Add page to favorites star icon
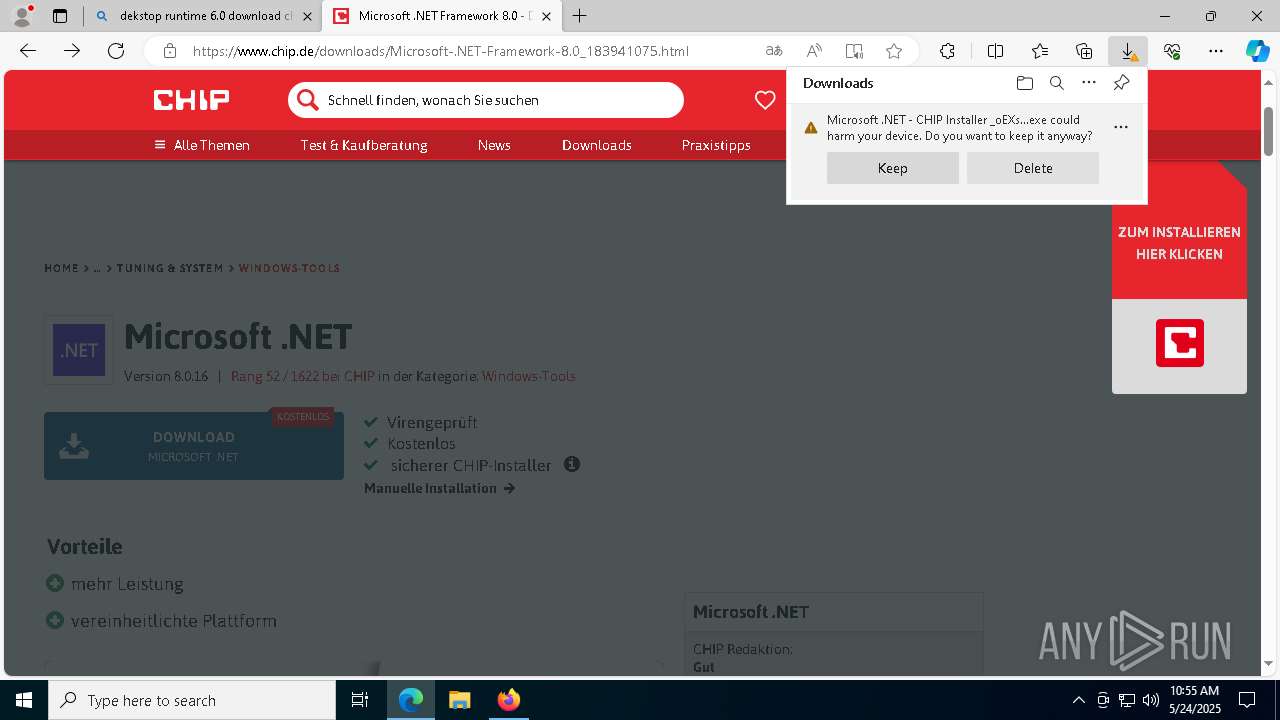Image resolution: width=1280 pixels, height=720 pixels. click(894, 51)
